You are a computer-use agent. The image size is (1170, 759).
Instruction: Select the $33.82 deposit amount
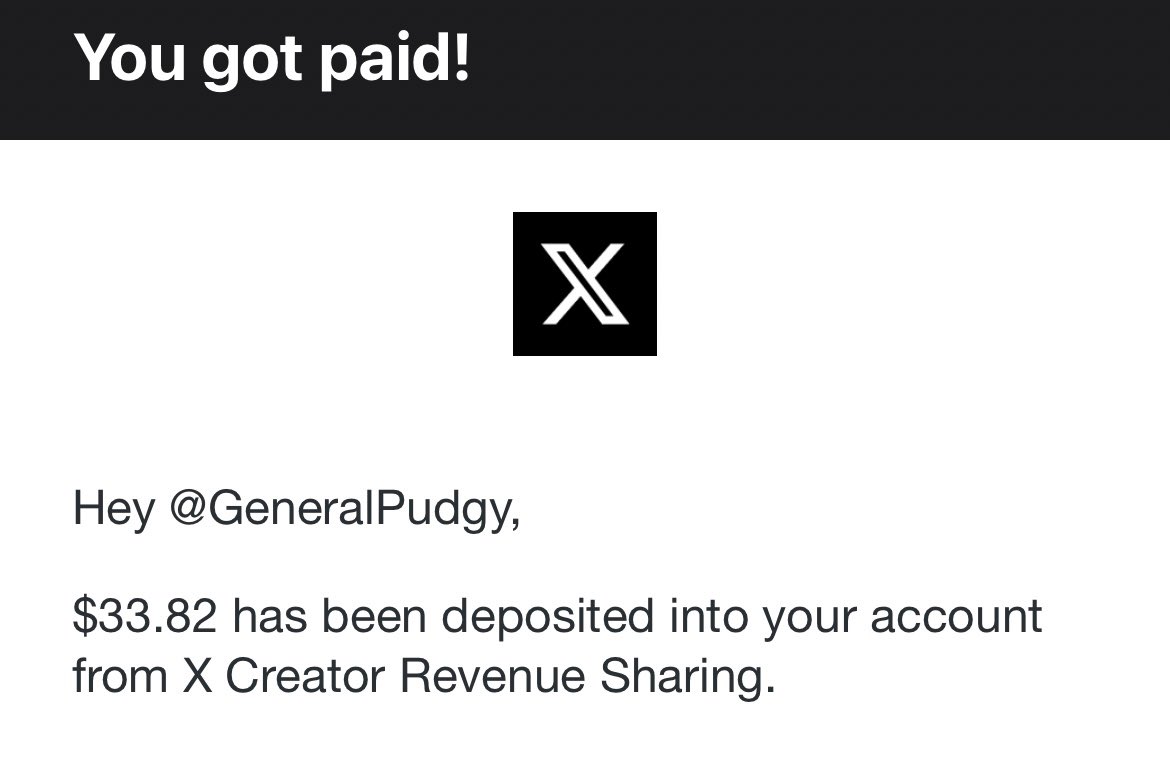[x=145, y=616]
